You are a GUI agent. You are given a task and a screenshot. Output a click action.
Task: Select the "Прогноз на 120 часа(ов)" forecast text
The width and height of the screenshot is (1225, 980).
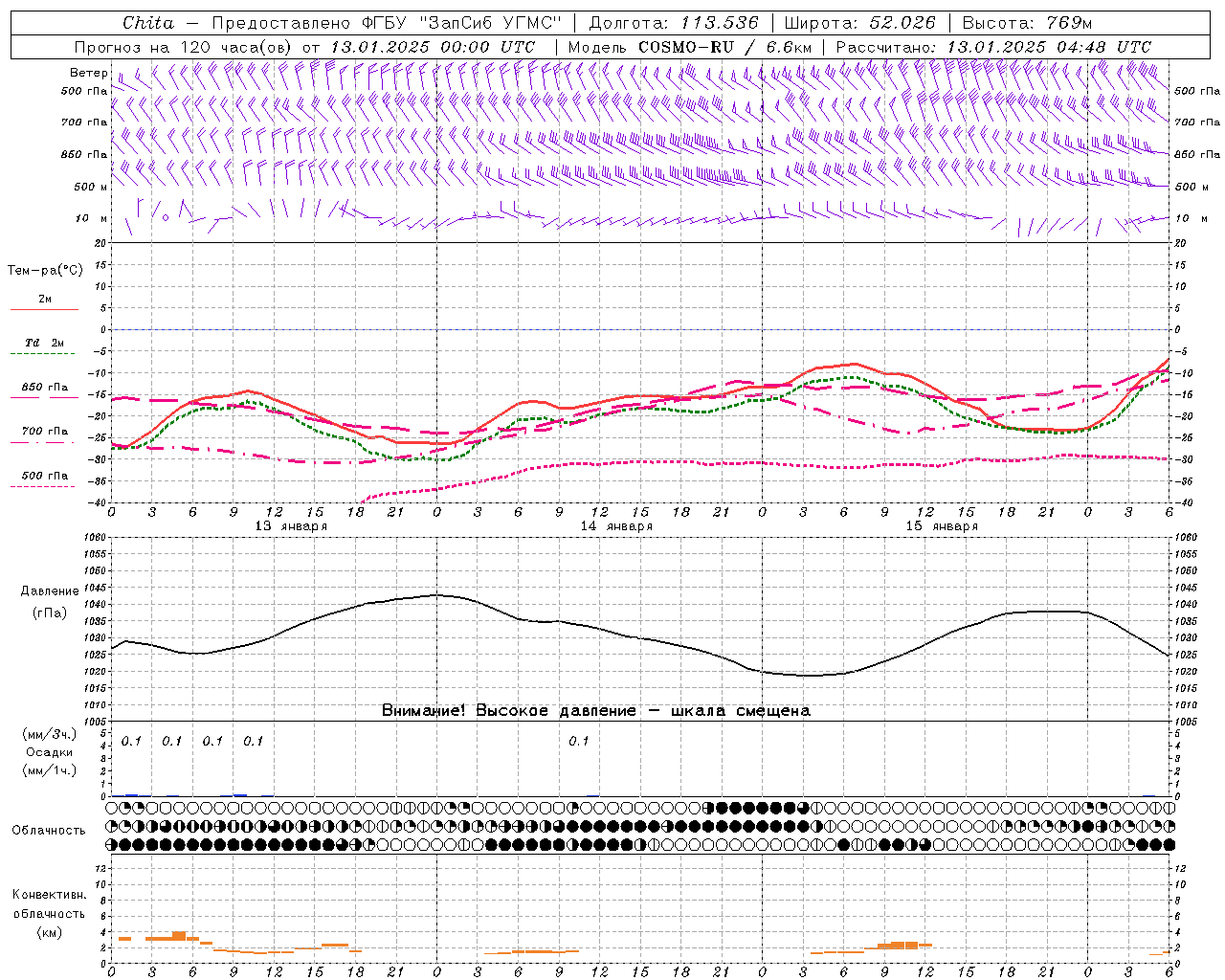click(185, 47)
